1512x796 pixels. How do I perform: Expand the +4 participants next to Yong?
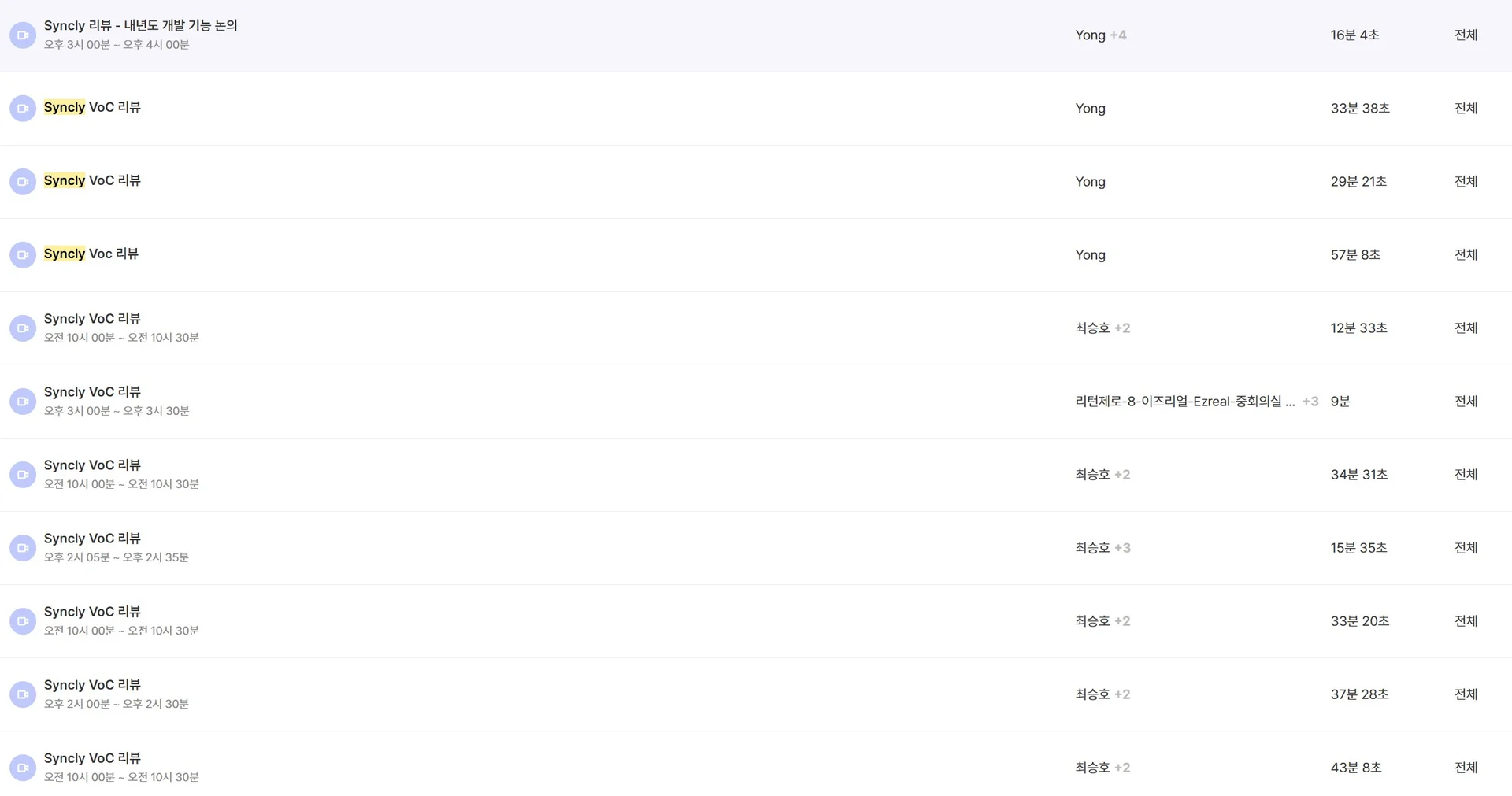1118,35
